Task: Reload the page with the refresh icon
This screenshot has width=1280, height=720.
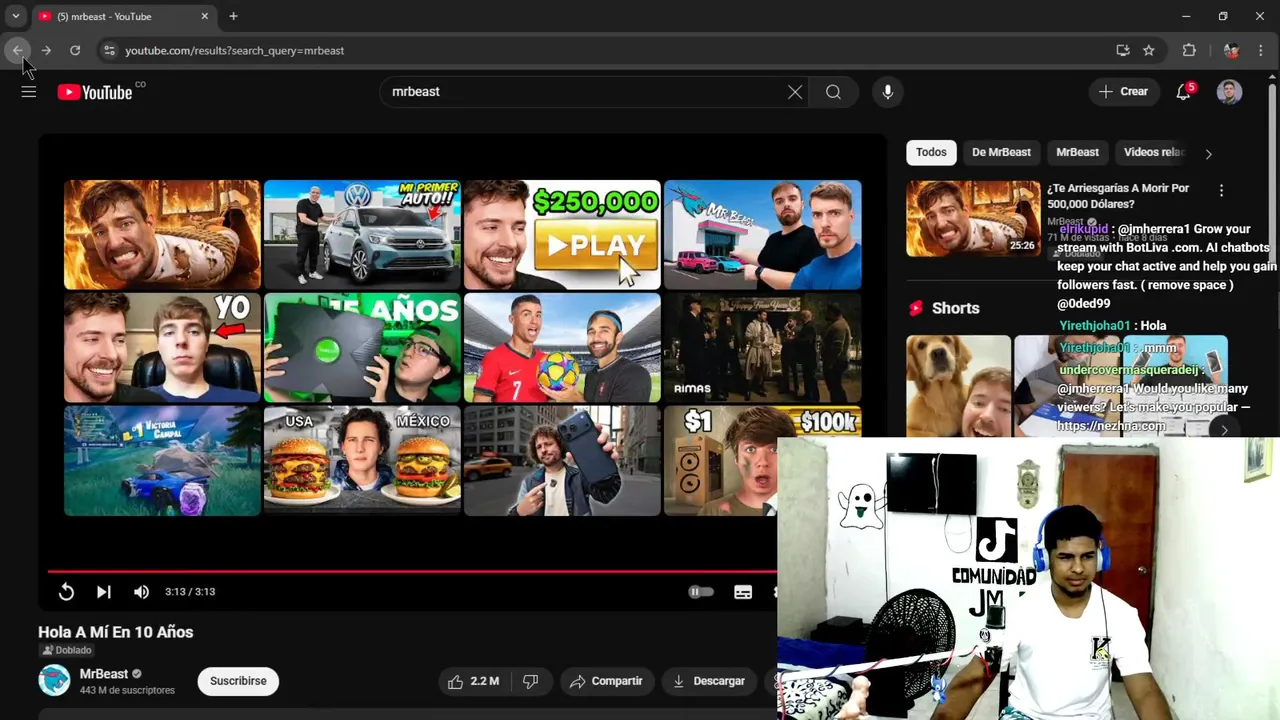Action: point(75,50)
